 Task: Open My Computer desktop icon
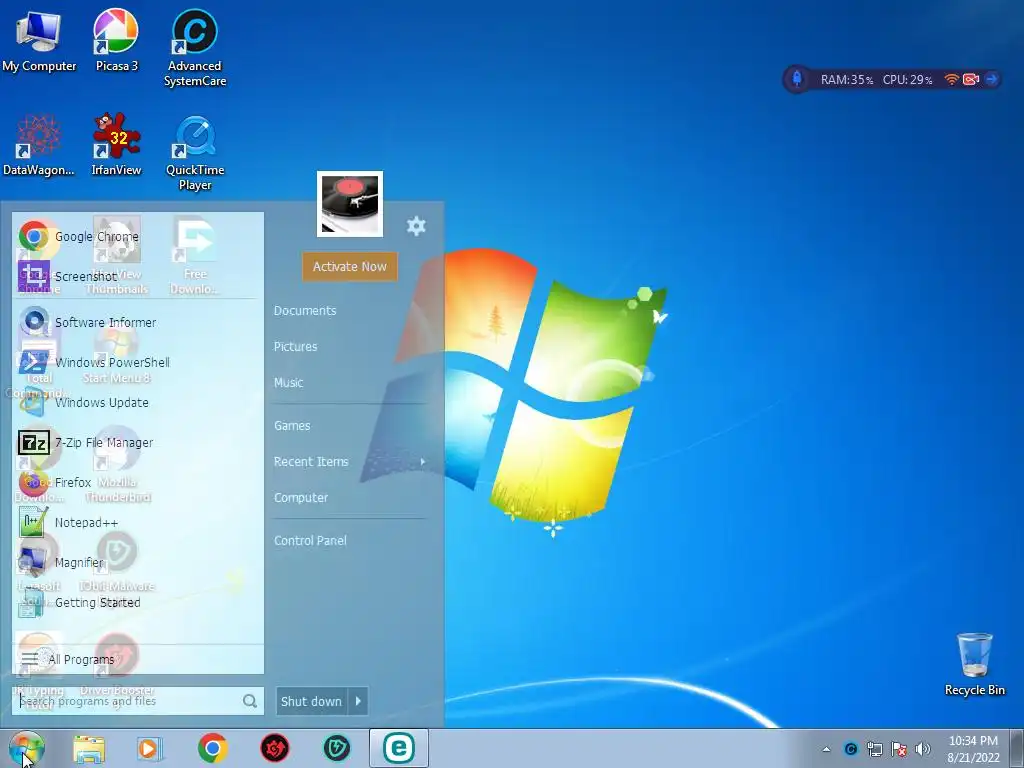(39, 41)
